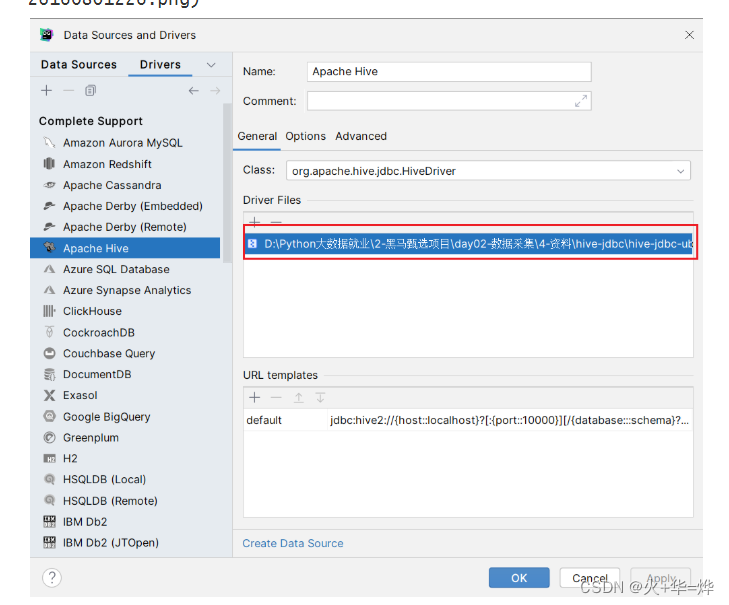The width and height of the screenshot is (729, 605).
Task: Close the Data Sources and Drivers dialog
Action: point(689,35)
